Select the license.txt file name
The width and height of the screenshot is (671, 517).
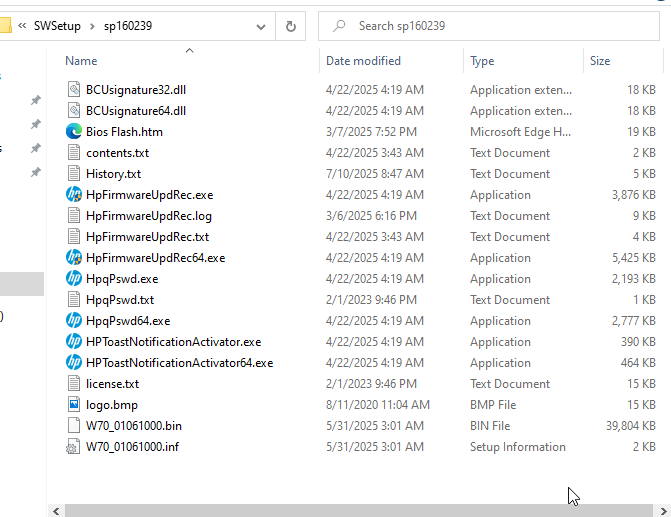click(112, 383)
